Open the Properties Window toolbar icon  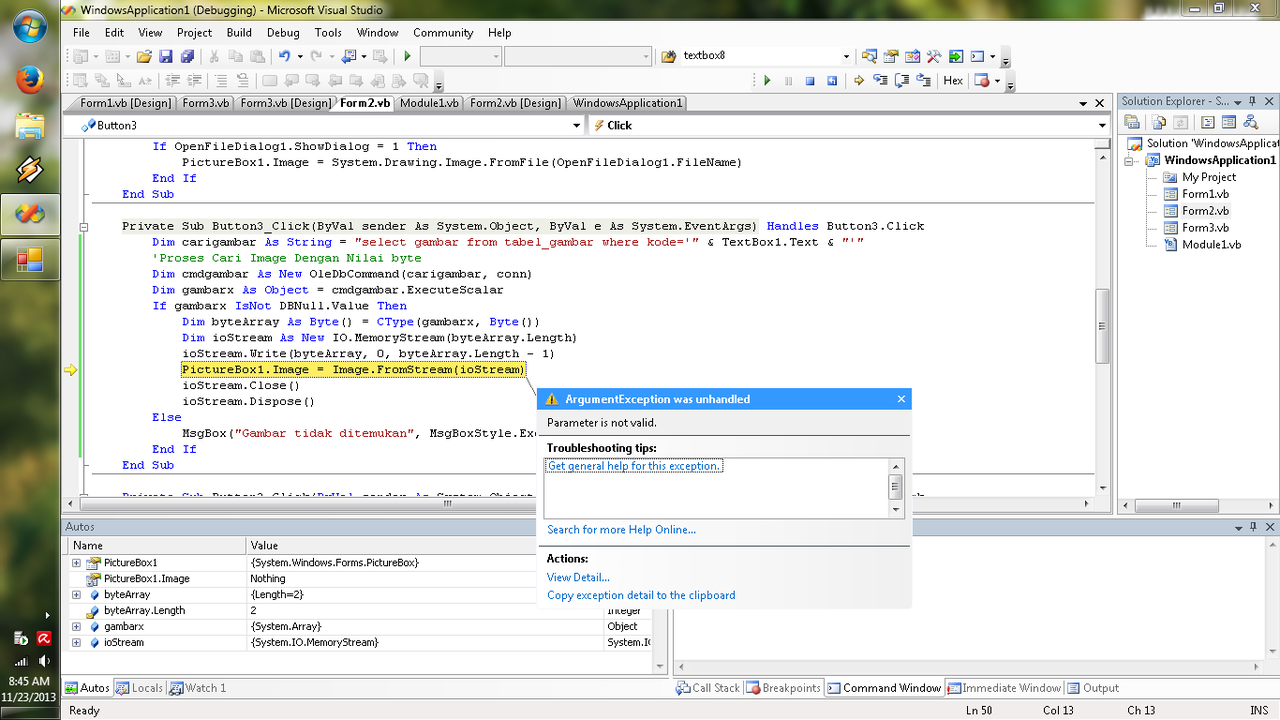tap(891, 56)
